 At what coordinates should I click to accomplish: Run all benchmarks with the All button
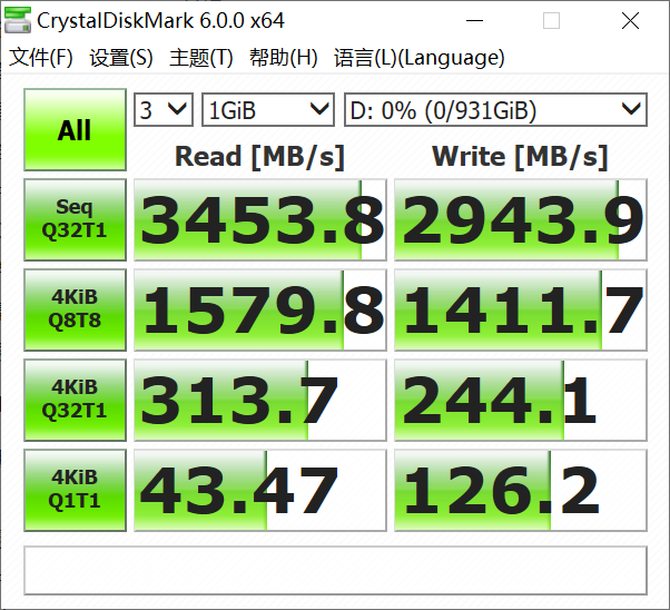click(75, 131)
